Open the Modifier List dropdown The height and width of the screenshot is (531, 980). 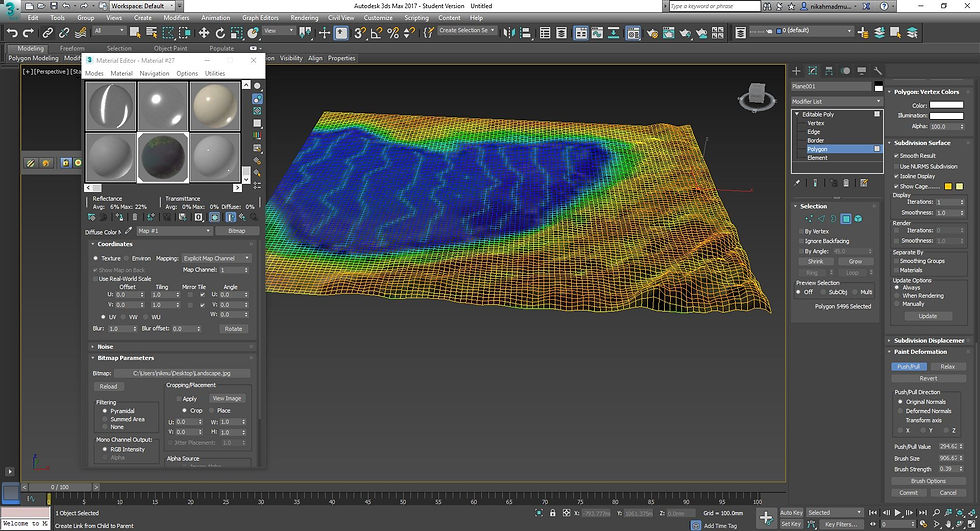[836, 101]
